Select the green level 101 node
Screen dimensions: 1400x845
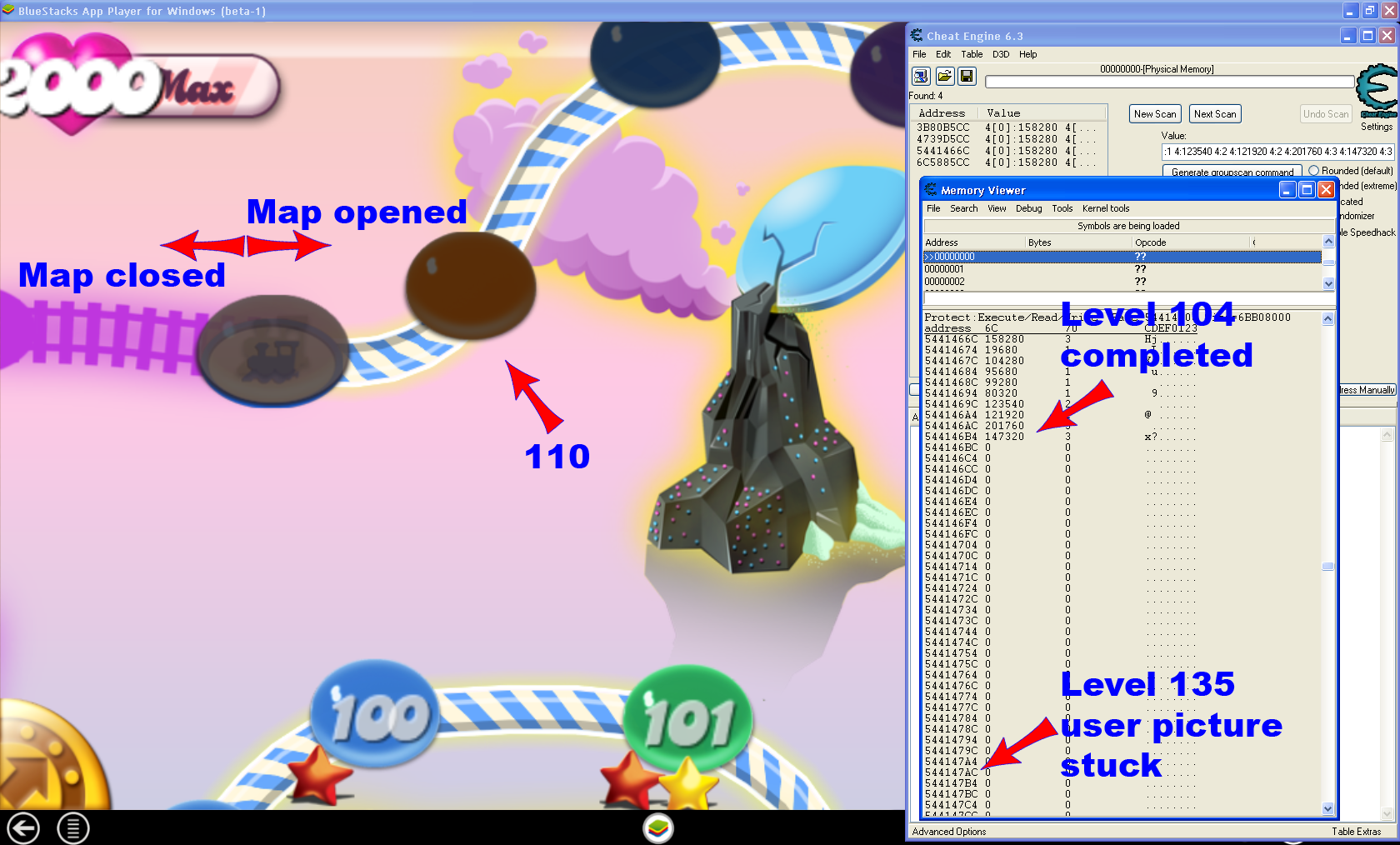[x=688, y=720]
